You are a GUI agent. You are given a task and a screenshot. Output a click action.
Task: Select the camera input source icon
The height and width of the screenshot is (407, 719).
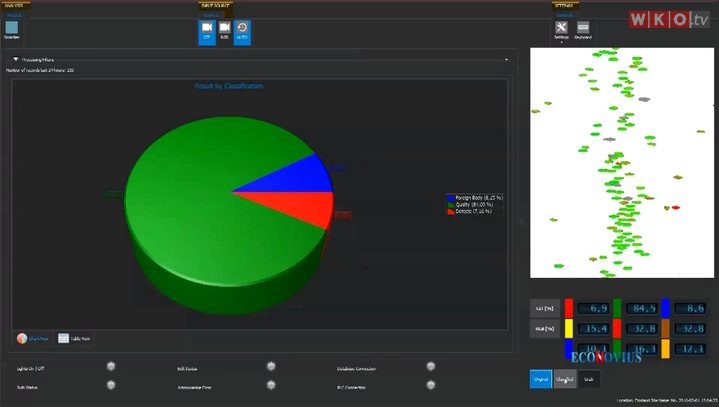(225, 31)
